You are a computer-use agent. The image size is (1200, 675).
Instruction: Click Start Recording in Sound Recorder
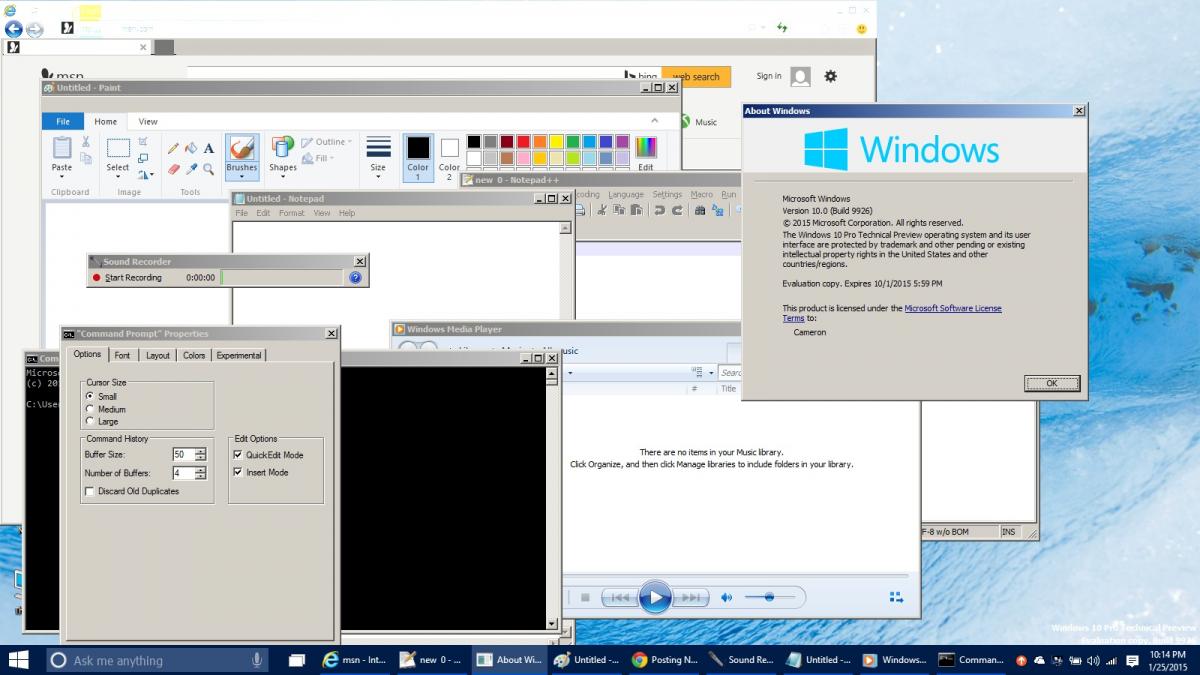[x=127, y=278]
